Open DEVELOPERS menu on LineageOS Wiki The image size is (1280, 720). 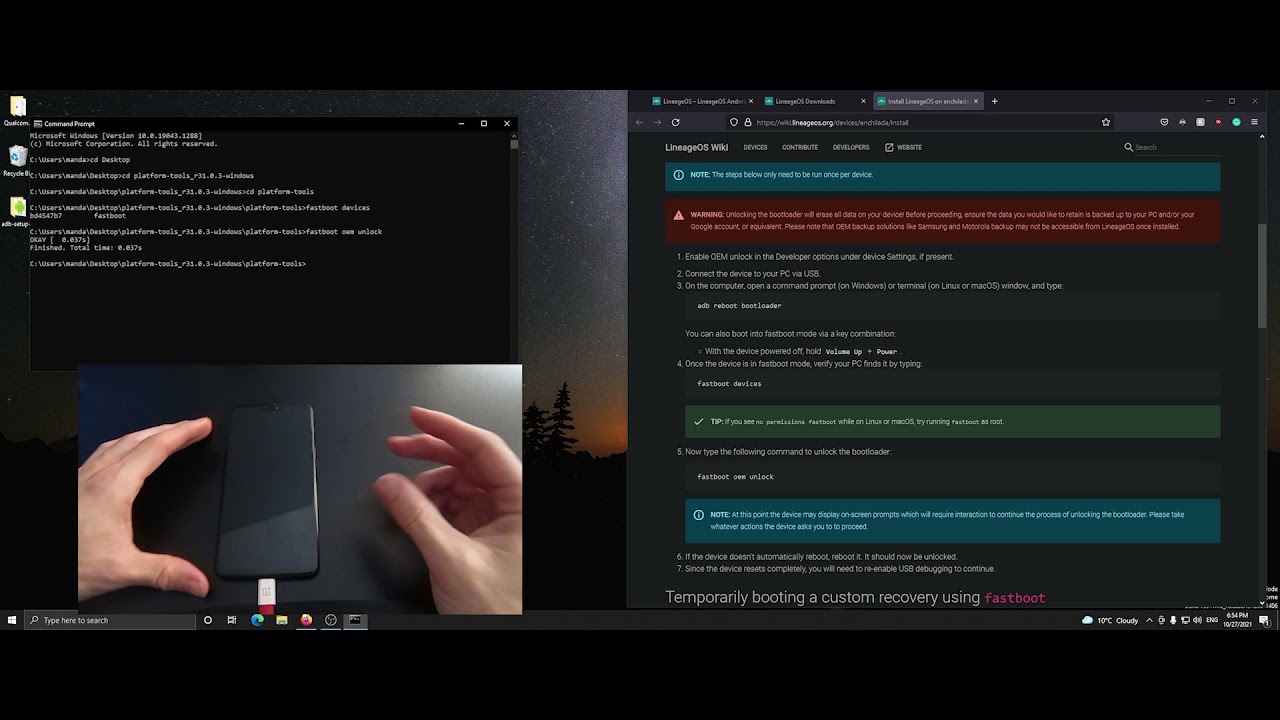coord(851,147)
